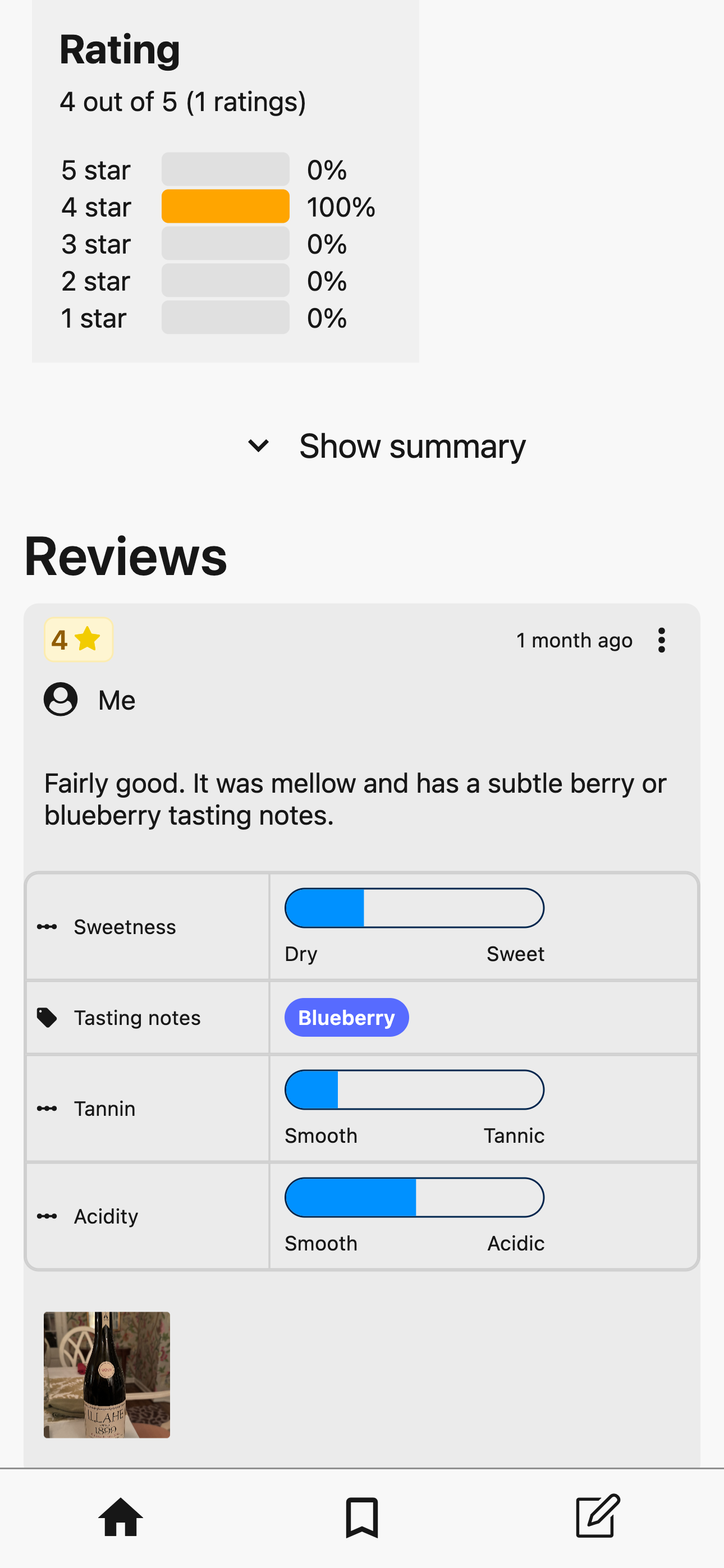Click the Tannin slider icon
The image size is (724, 1568).
[x=48, y=1108]
